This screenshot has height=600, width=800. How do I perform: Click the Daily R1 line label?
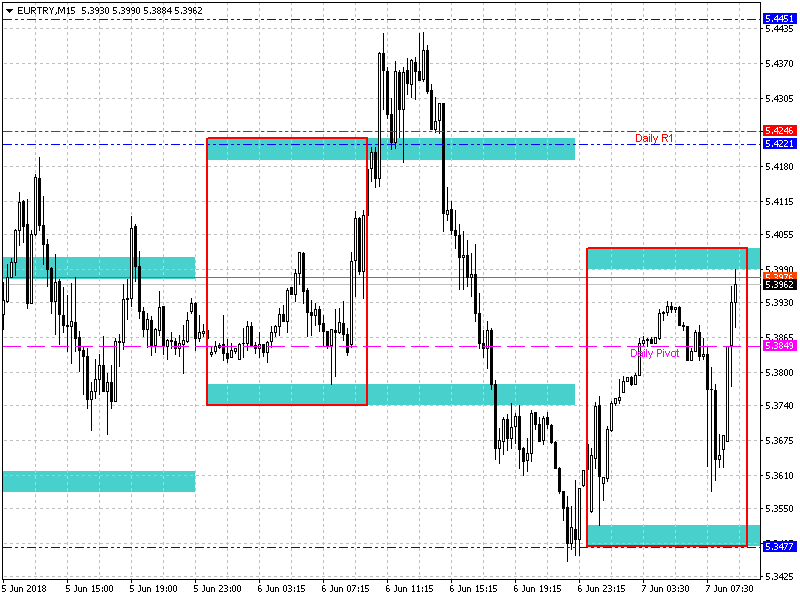click(x=654, y=138)
